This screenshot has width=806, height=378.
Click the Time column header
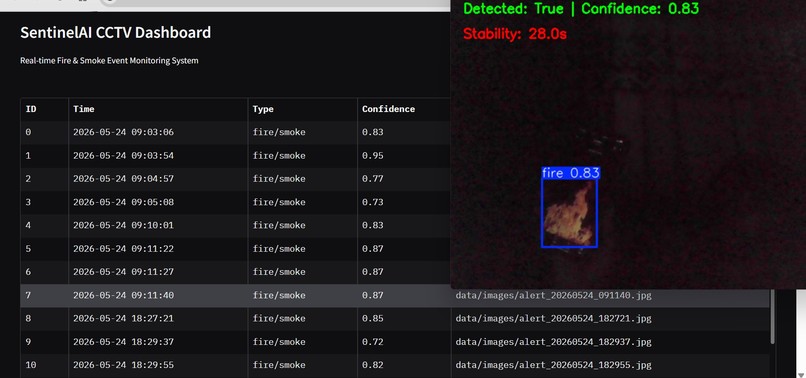coord(158,109)
